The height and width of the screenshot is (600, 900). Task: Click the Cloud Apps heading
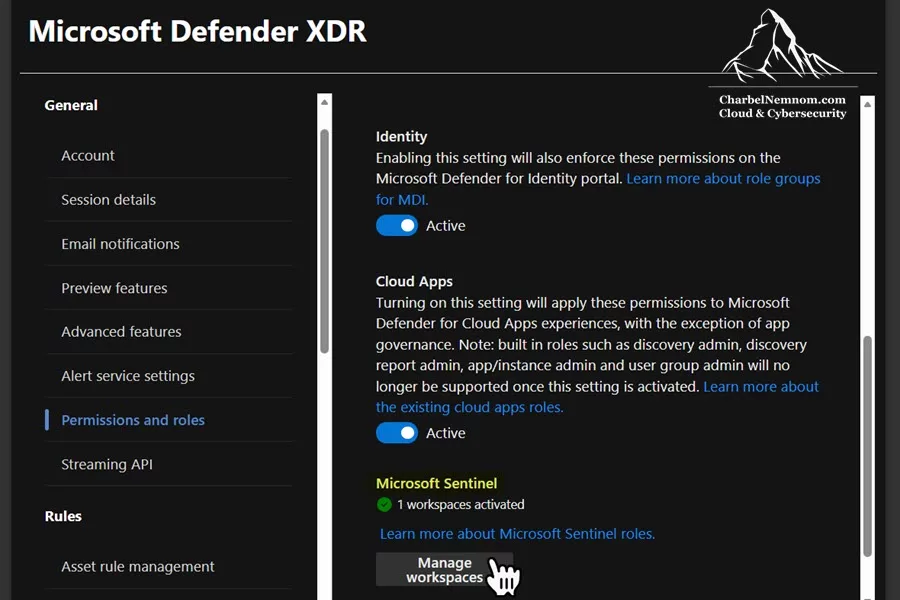point(414,281)
